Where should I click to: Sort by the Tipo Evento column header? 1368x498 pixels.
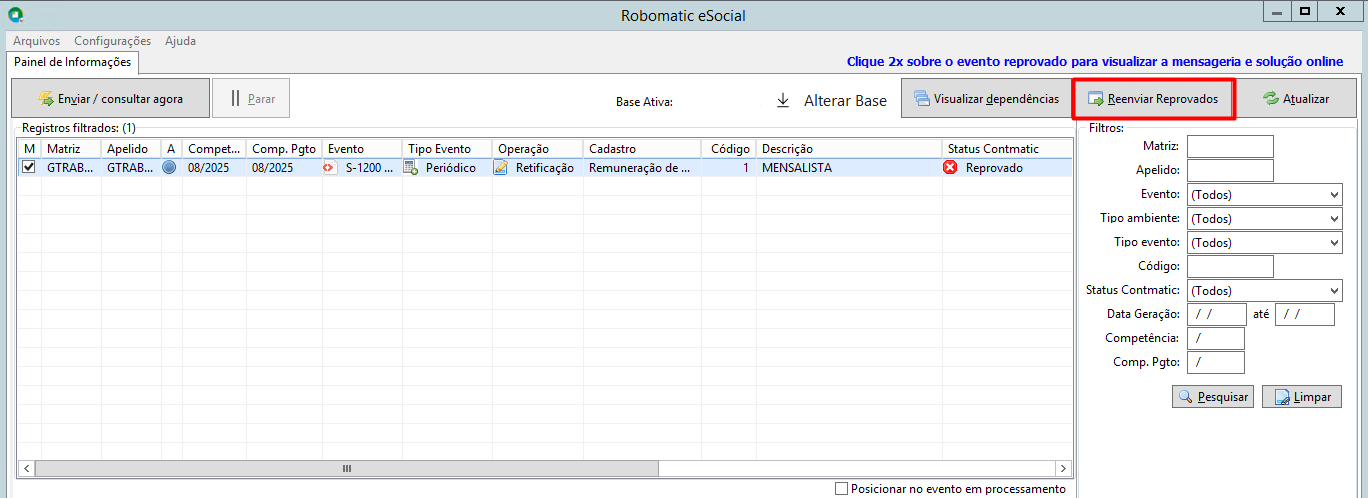[447, 149]
